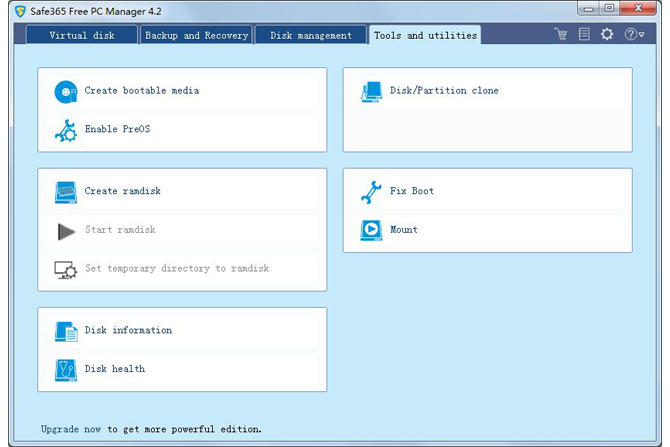Viewport: 670px width, 447px height.
Task: Click the Create ramdisk memory icon
Action: (x=66, y=192)
